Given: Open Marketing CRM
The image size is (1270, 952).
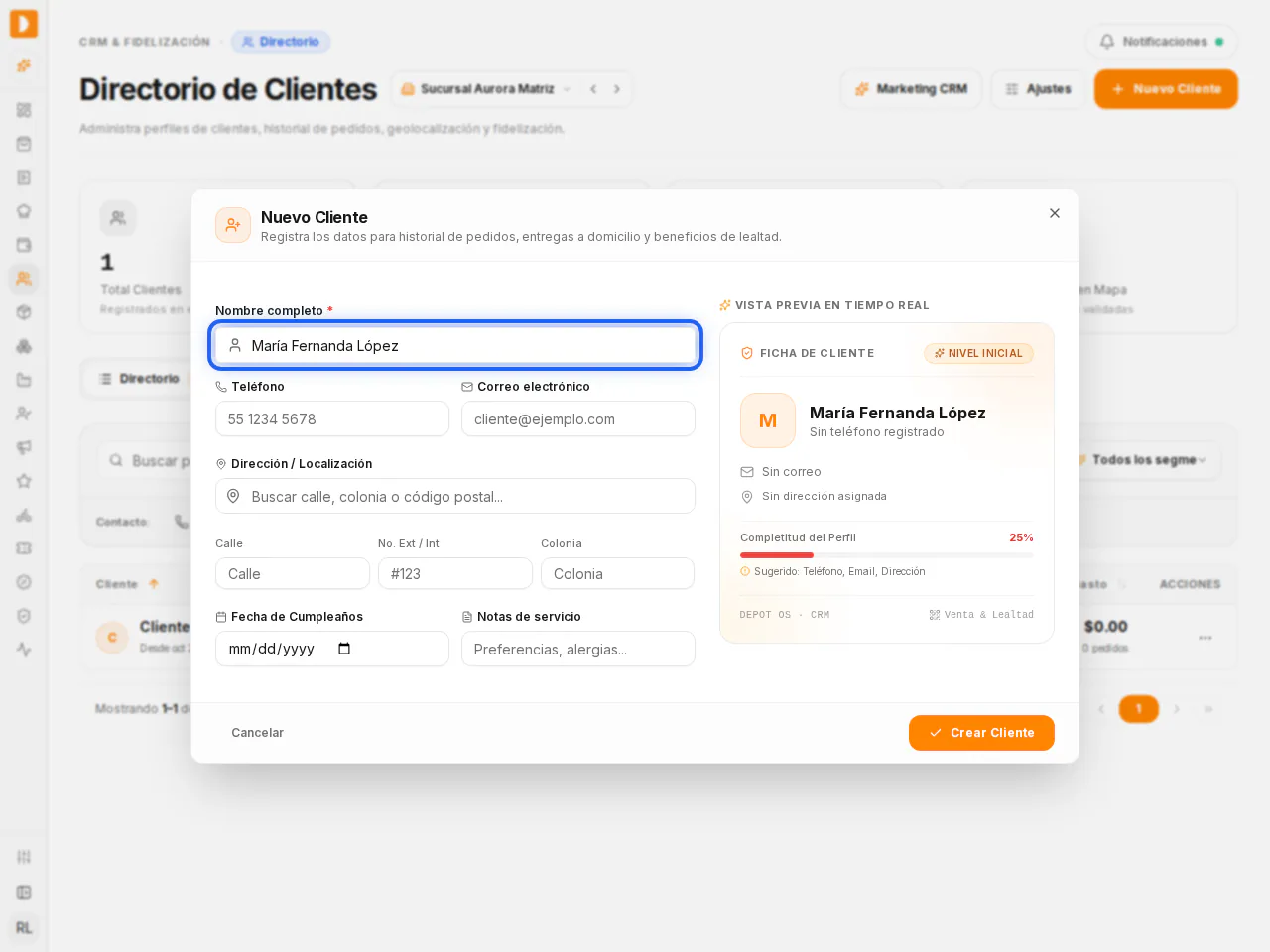Looking at the screenshot, I should pyautogui.click(x=911, y=89).
